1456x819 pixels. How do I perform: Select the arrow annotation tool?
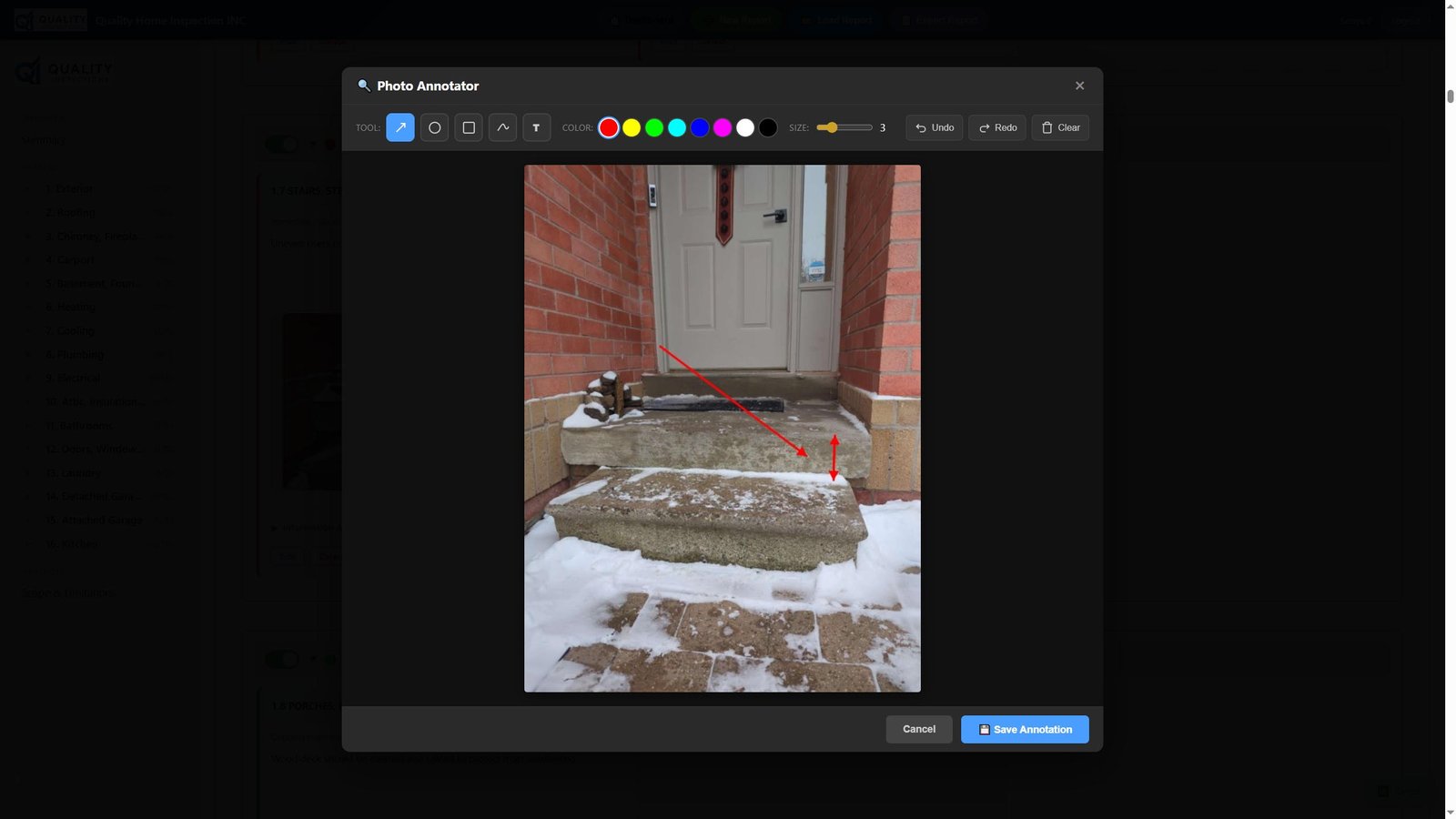(399, 127)
